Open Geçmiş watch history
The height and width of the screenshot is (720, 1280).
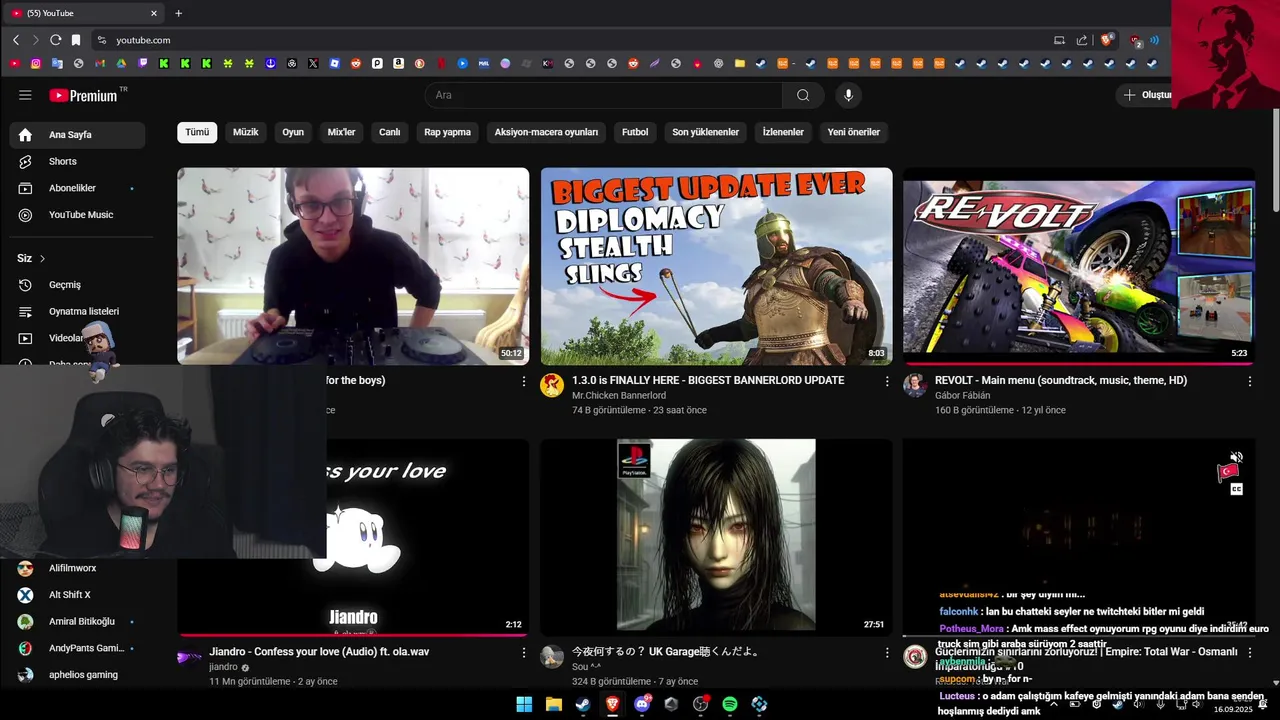pyautogui.click(x=77, y=285)
